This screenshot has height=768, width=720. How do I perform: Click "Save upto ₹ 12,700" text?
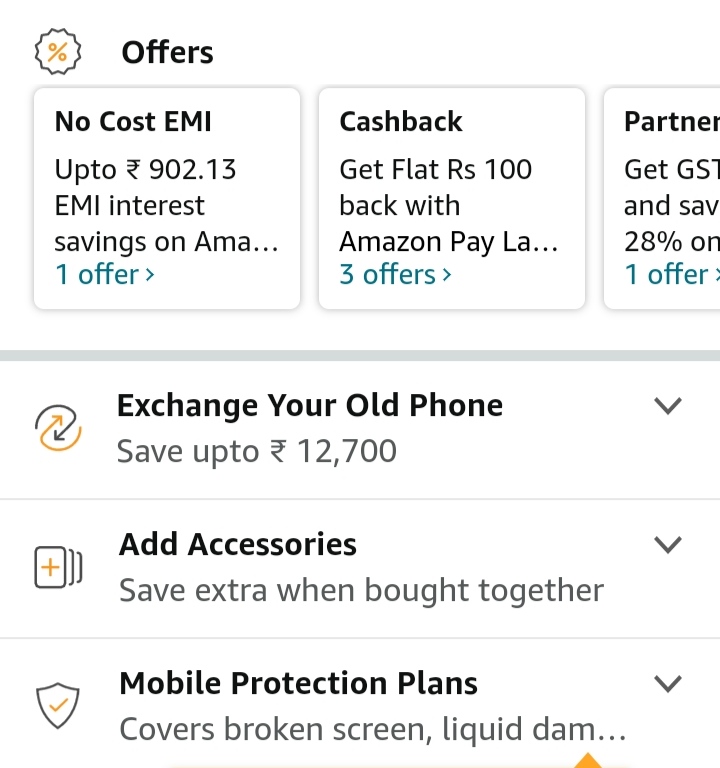click(x=257, y=452)
